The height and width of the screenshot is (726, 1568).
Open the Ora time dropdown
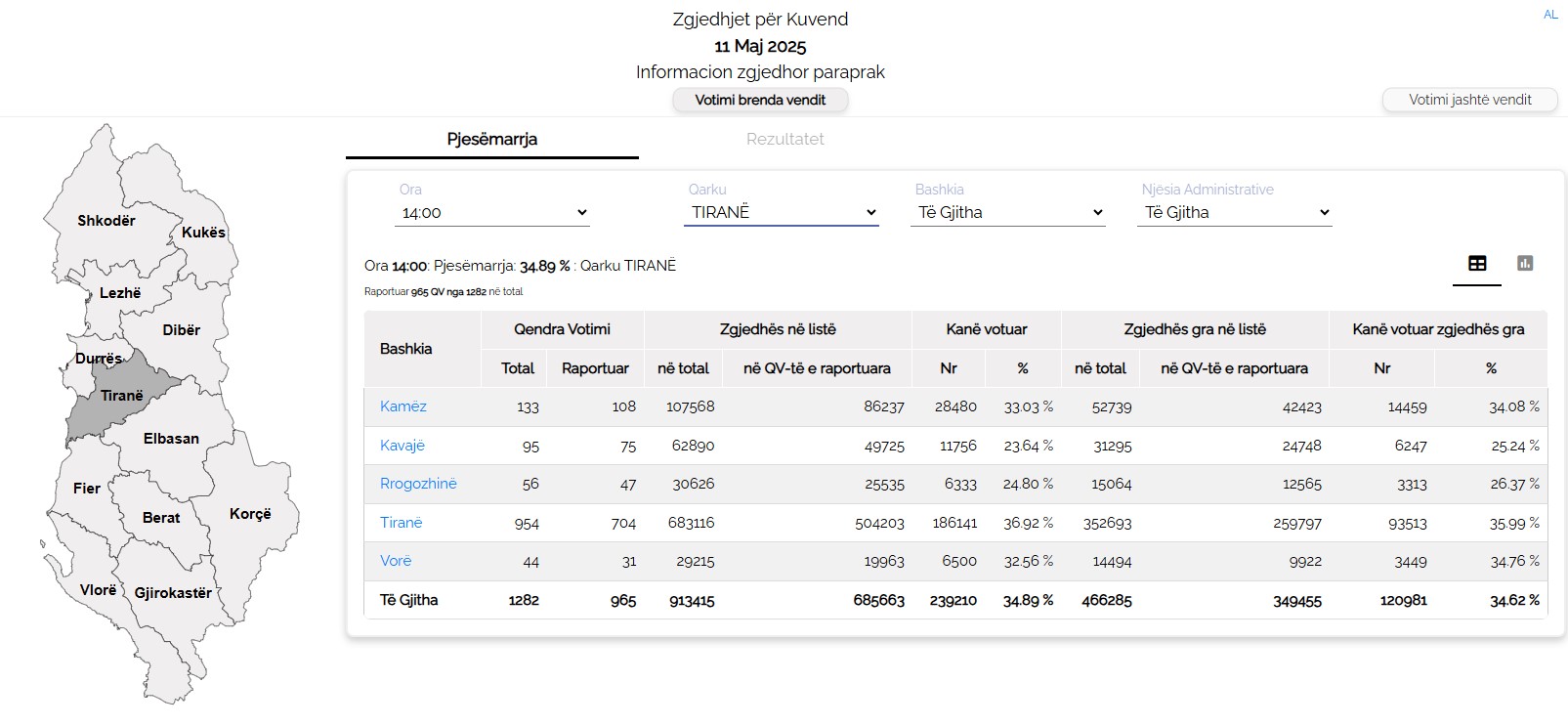pyautogui.click(x=491, y=212)
